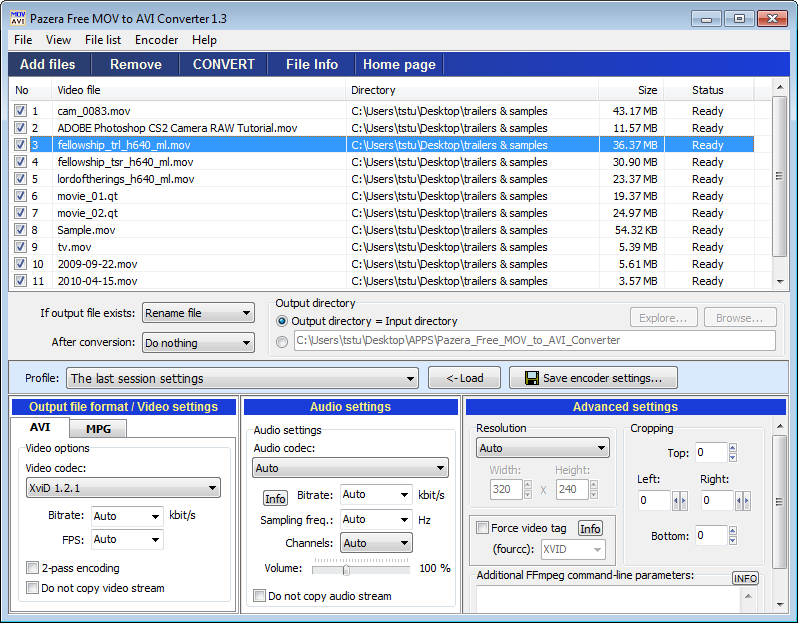
Task: Check Do not copy video stream
Action: tap(33, 587)
